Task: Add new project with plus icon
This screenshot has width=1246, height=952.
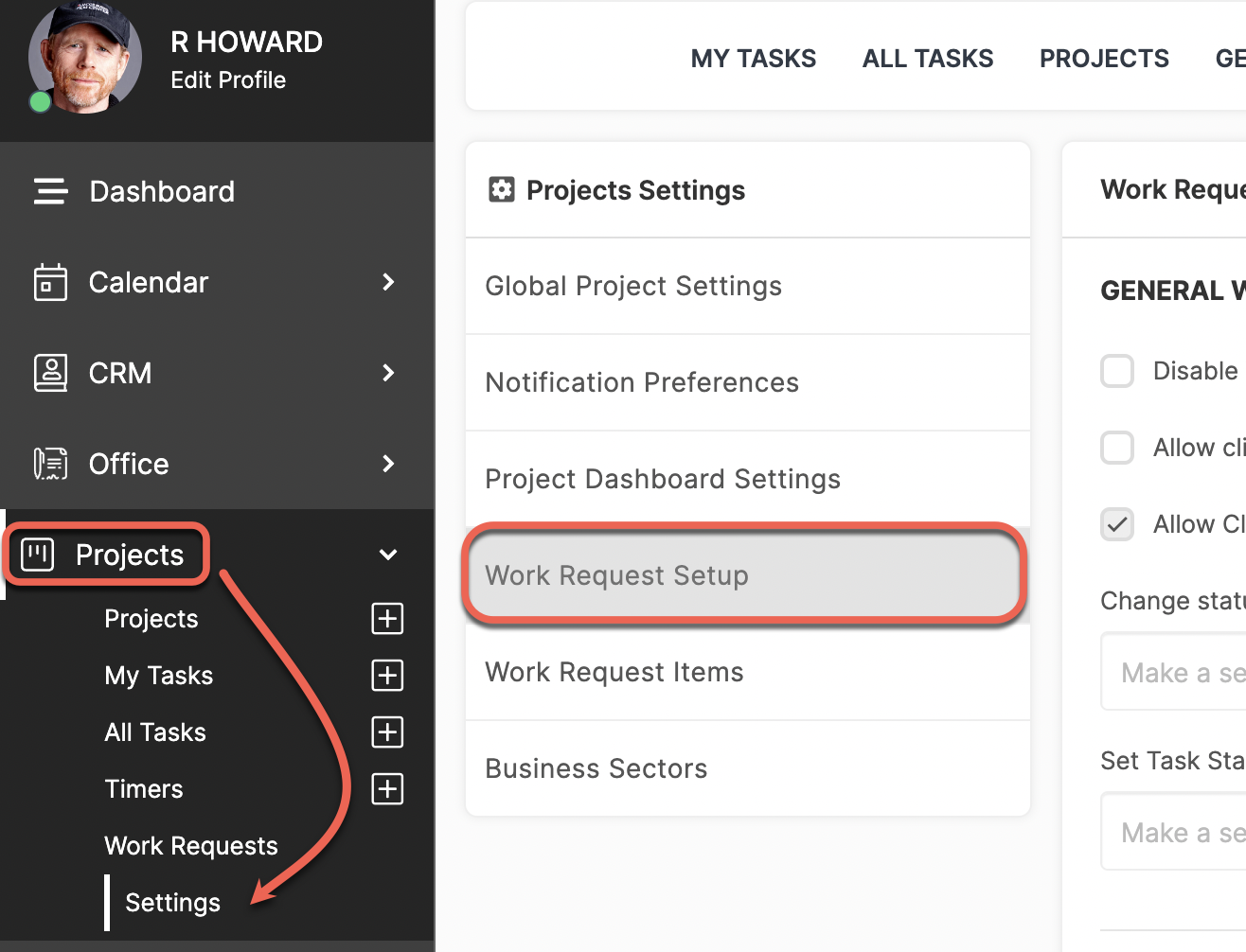Action: pos(387,619)
